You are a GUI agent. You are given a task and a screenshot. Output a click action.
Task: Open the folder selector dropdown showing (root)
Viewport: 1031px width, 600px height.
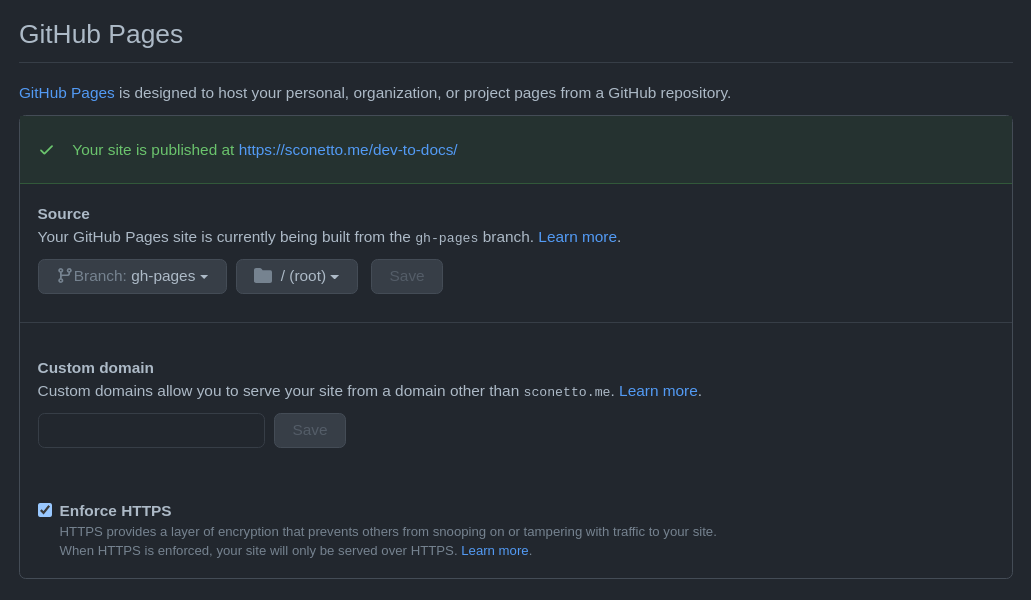pyautogui.click(x=296, y=275)
